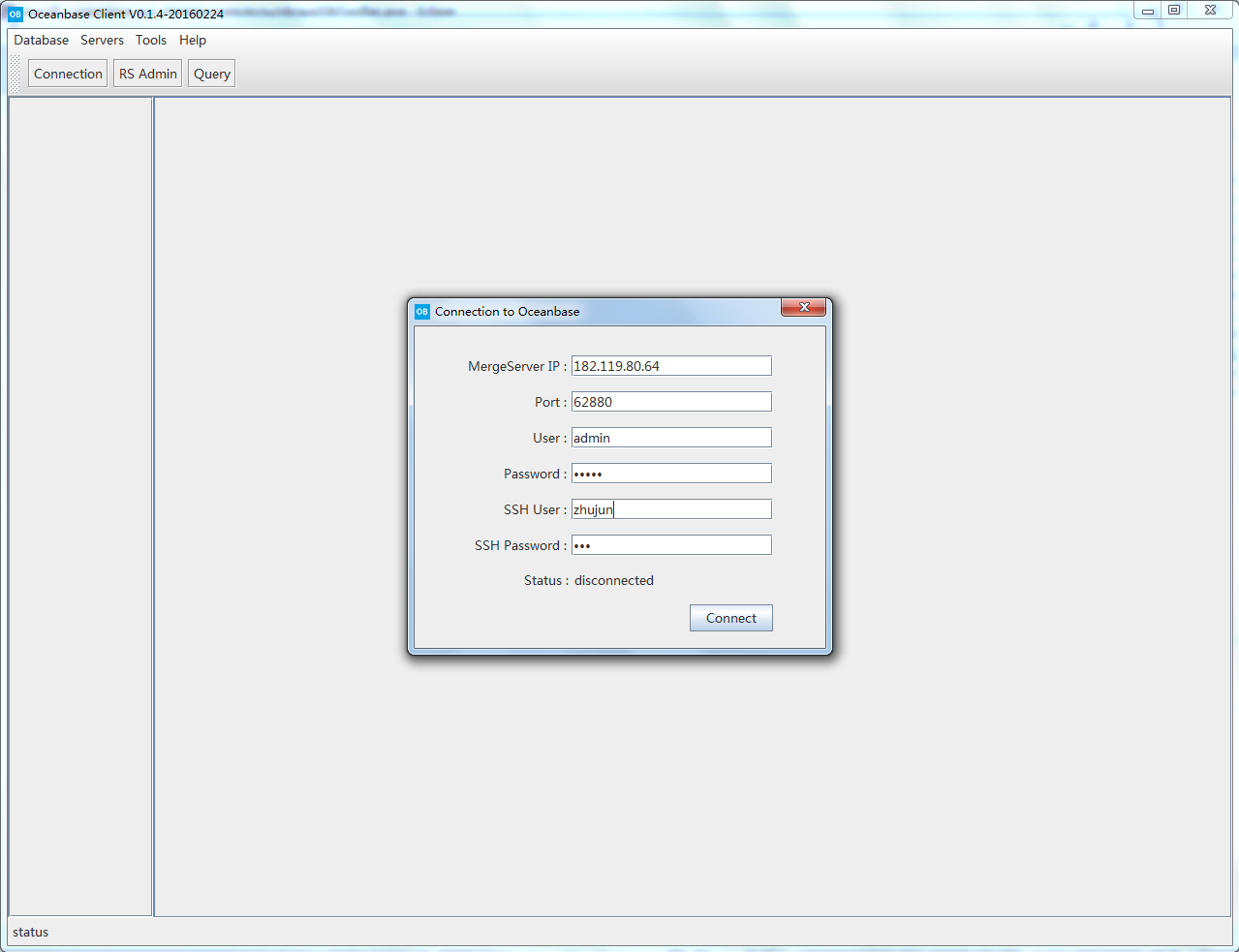This screenshot has height=952, width=1239.
Task: Click the MergeServer IP input field
Action: tap(671, 366)
